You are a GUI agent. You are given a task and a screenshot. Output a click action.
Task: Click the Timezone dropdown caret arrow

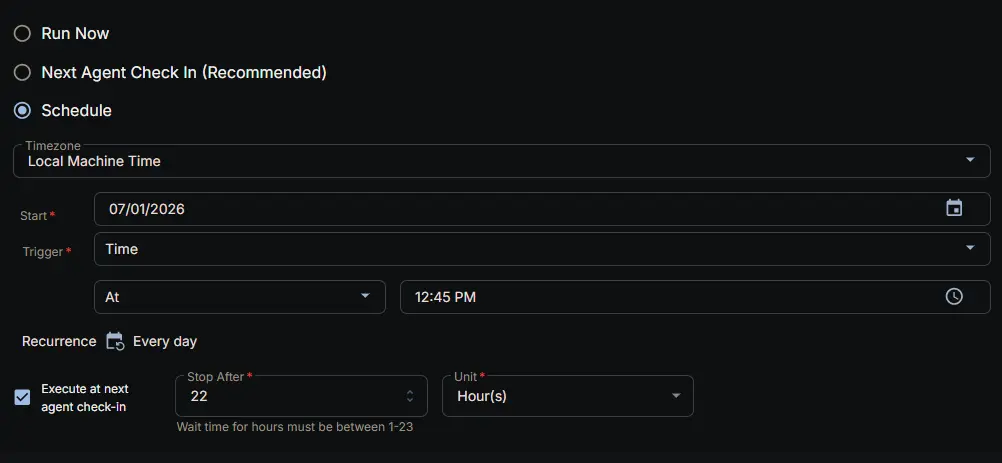pyautogui.click(x=970, y=160)
